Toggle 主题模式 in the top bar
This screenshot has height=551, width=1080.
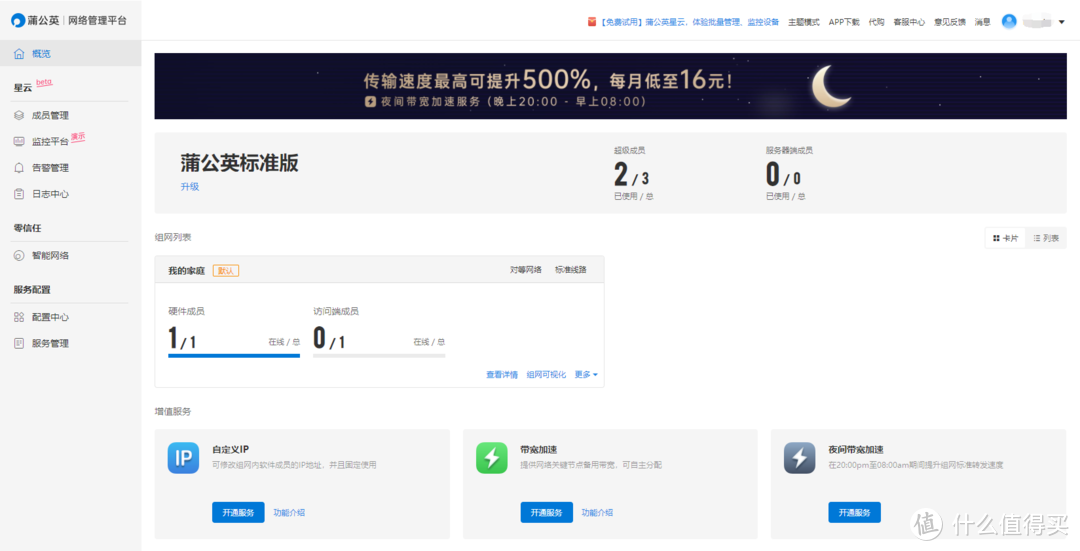[803, 22]
